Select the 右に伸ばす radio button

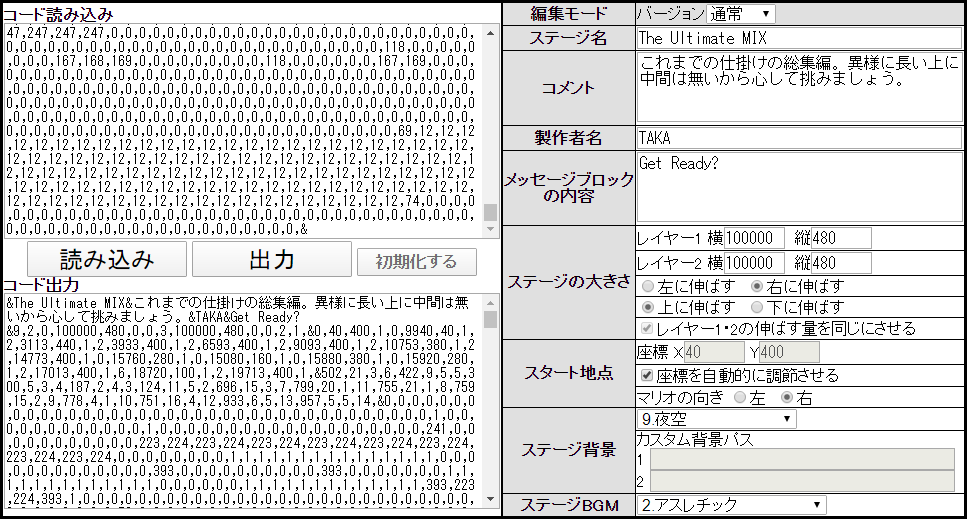[x=757, y=286]
